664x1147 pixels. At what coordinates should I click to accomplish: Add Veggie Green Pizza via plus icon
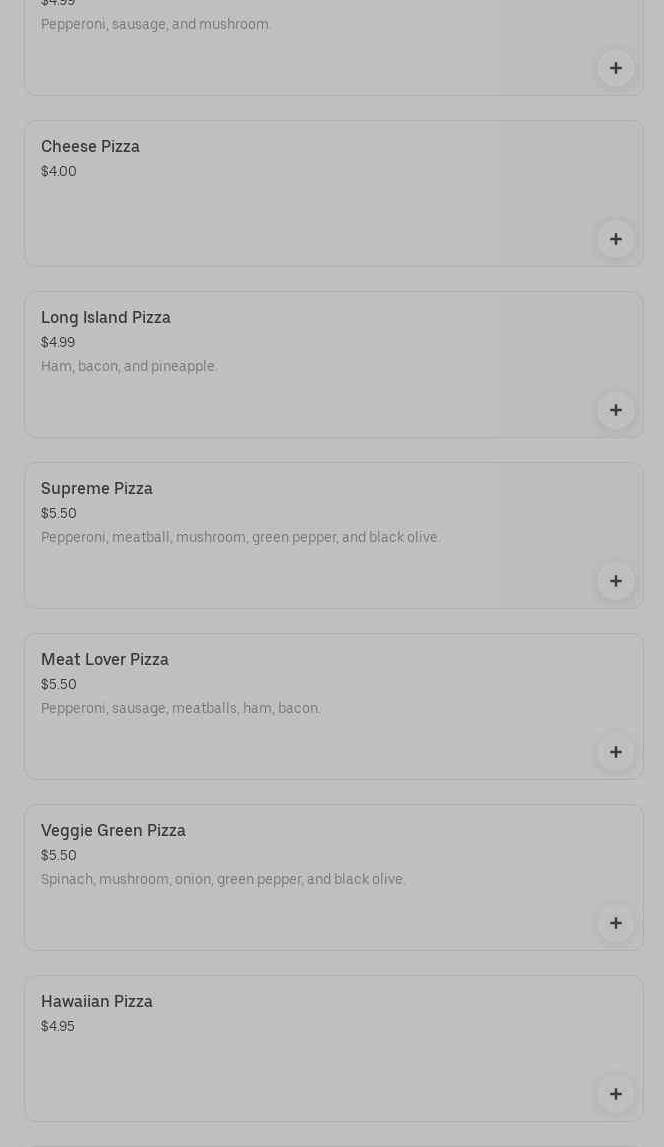[x=616, y=923]
